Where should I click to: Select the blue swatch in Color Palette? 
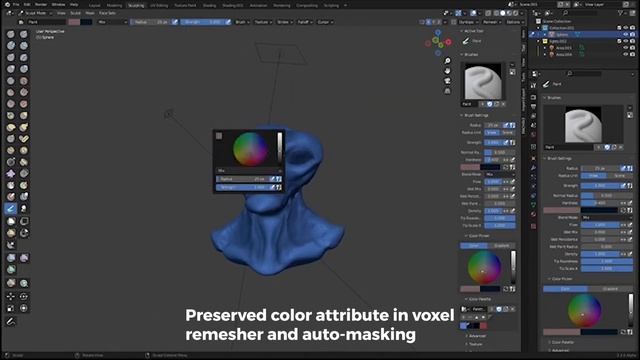tap(463, 326)
